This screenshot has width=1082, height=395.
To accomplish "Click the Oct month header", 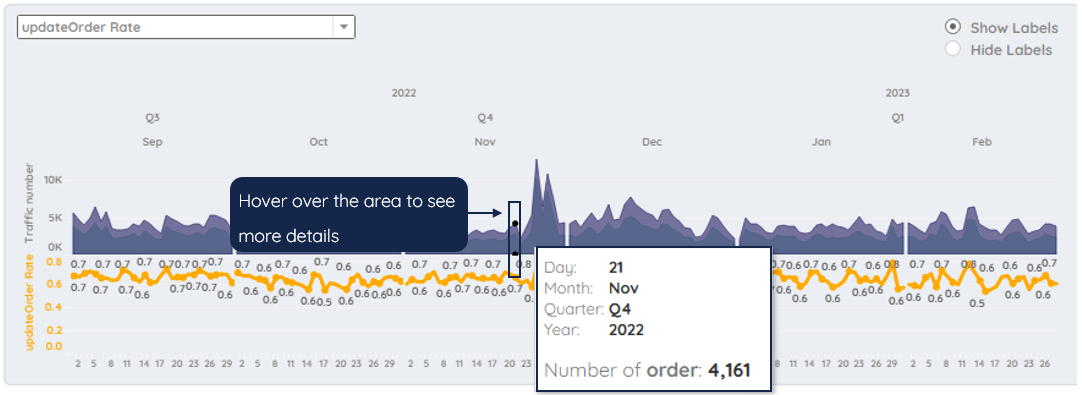I will pos(319,142).
